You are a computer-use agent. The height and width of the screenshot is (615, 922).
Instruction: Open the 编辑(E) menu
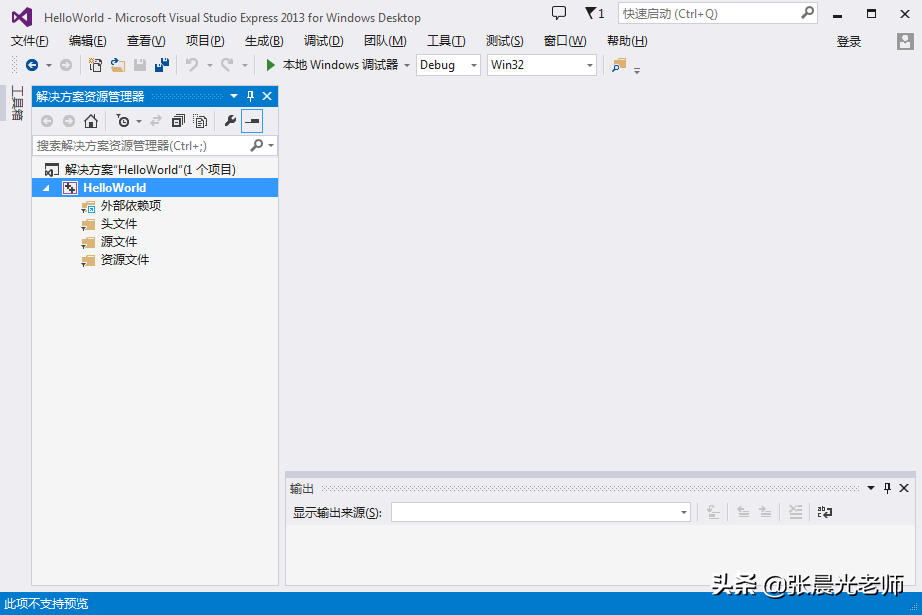[88, 41]
